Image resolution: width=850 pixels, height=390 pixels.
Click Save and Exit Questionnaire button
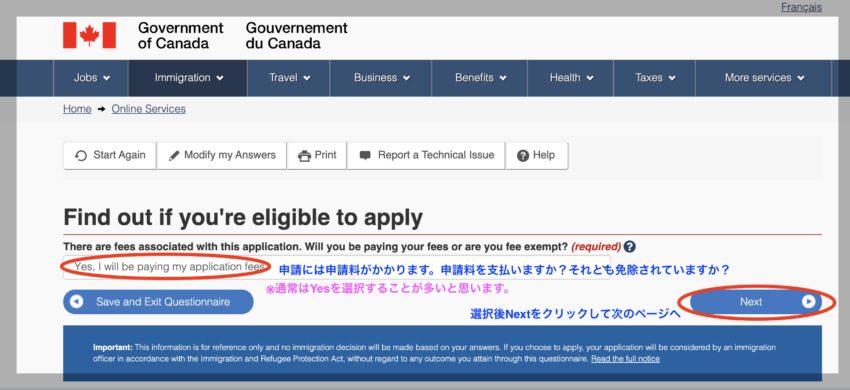158,302
